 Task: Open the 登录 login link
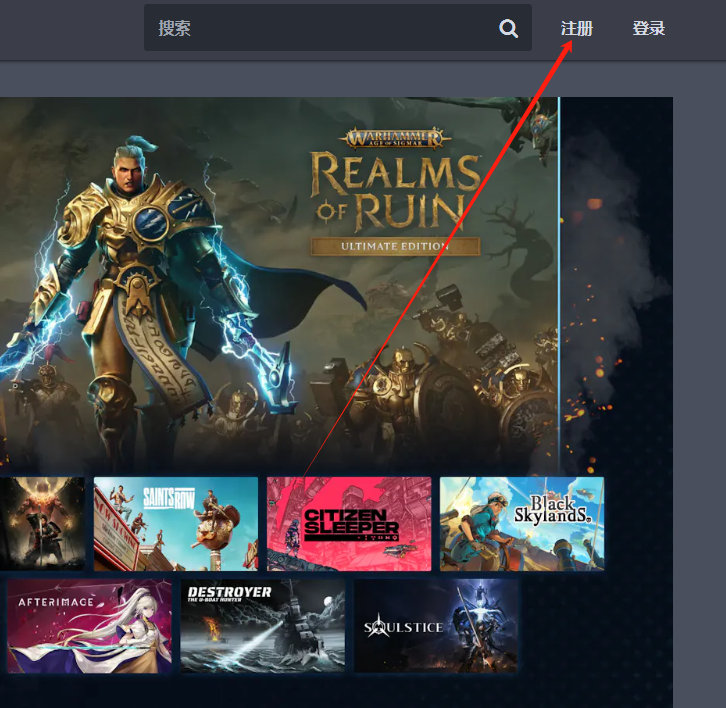coord(649,29)
